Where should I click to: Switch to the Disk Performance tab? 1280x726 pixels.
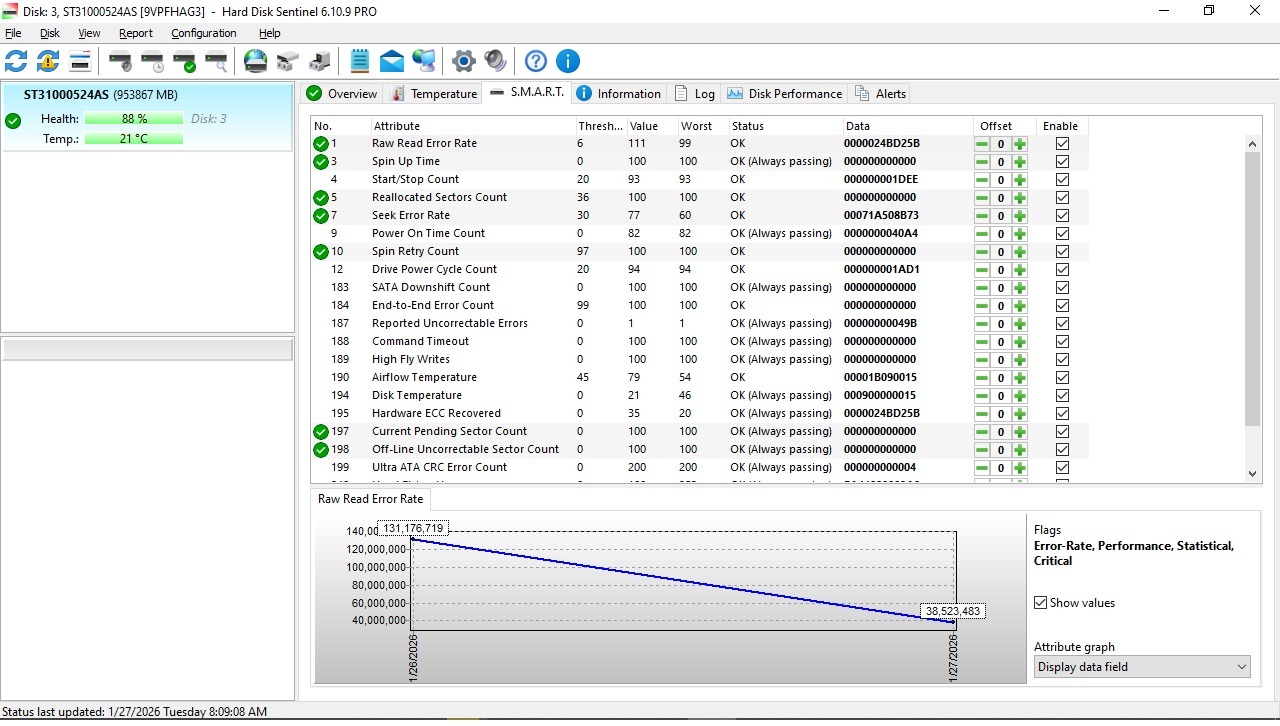pos(784,94)
